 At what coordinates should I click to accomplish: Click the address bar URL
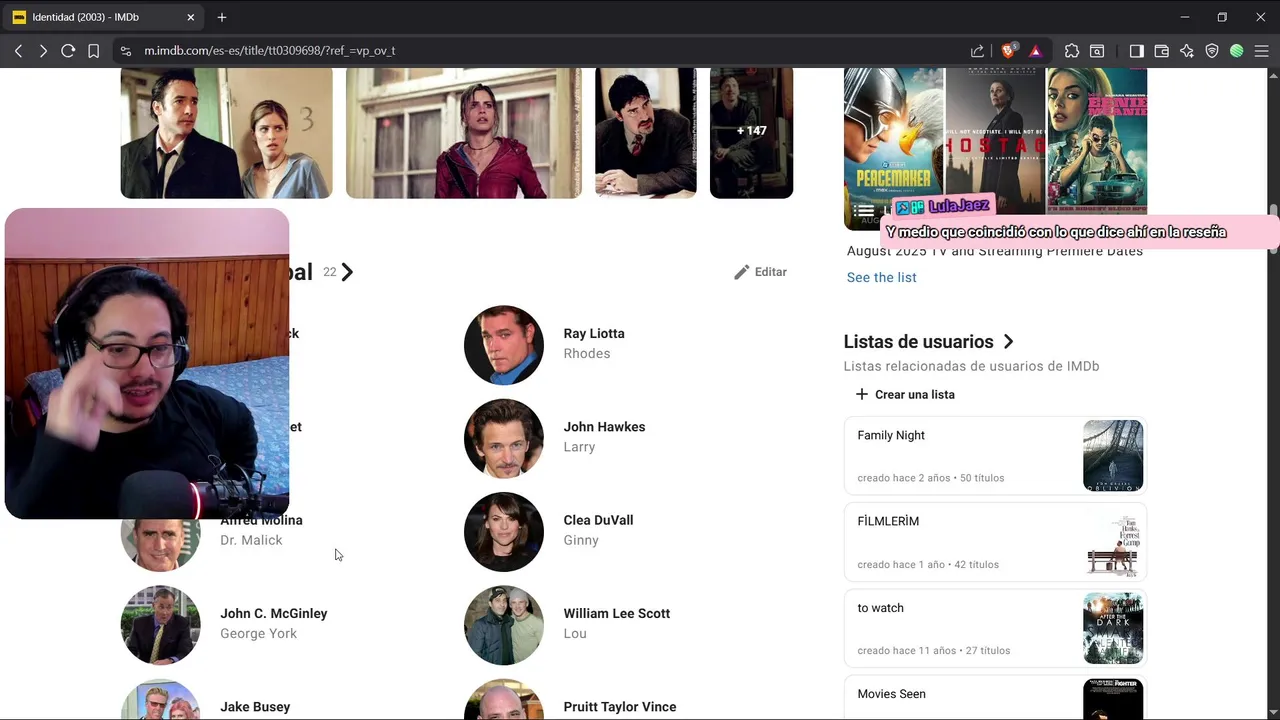pyautogui.click(x=269, y=51)
